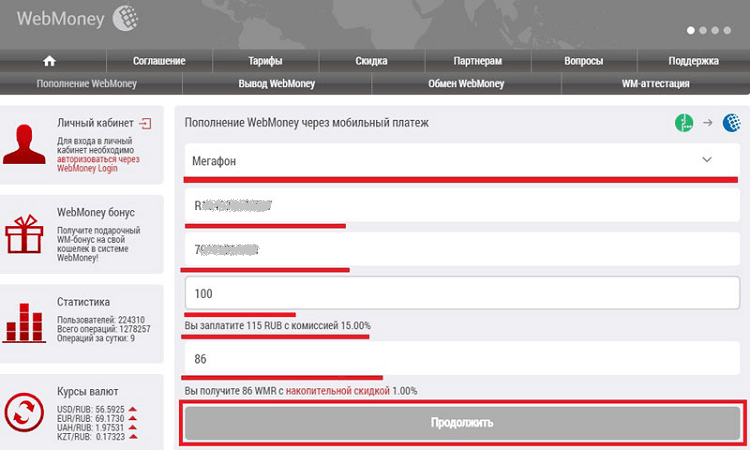
Task: Focus the amount field containing 100
Action: pos(462,293)
